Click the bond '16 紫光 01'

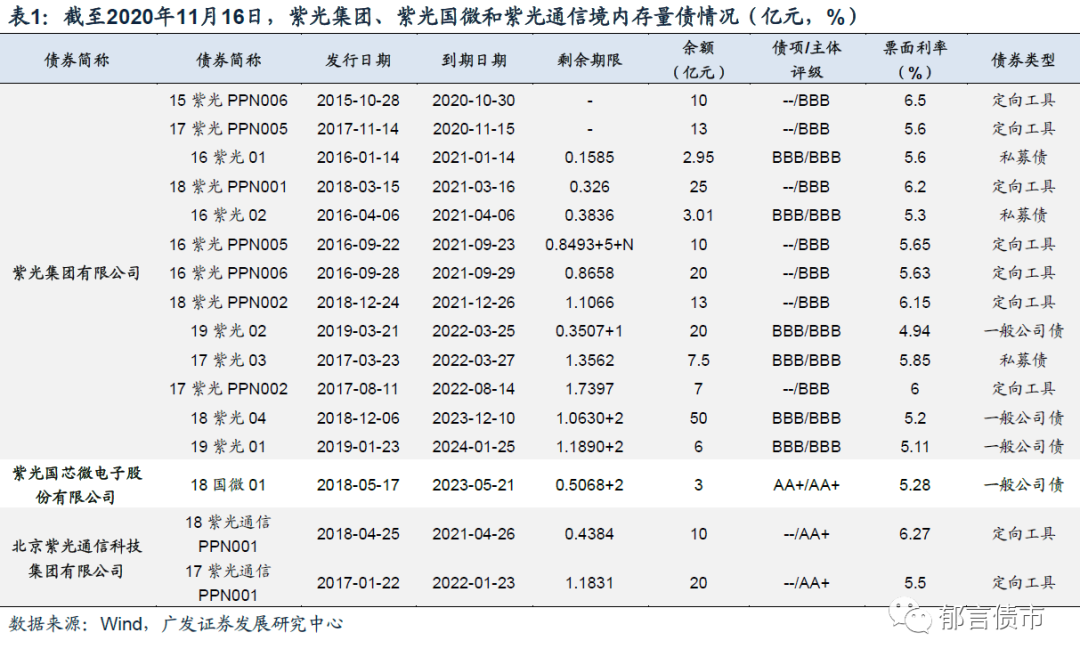(228, 158)
